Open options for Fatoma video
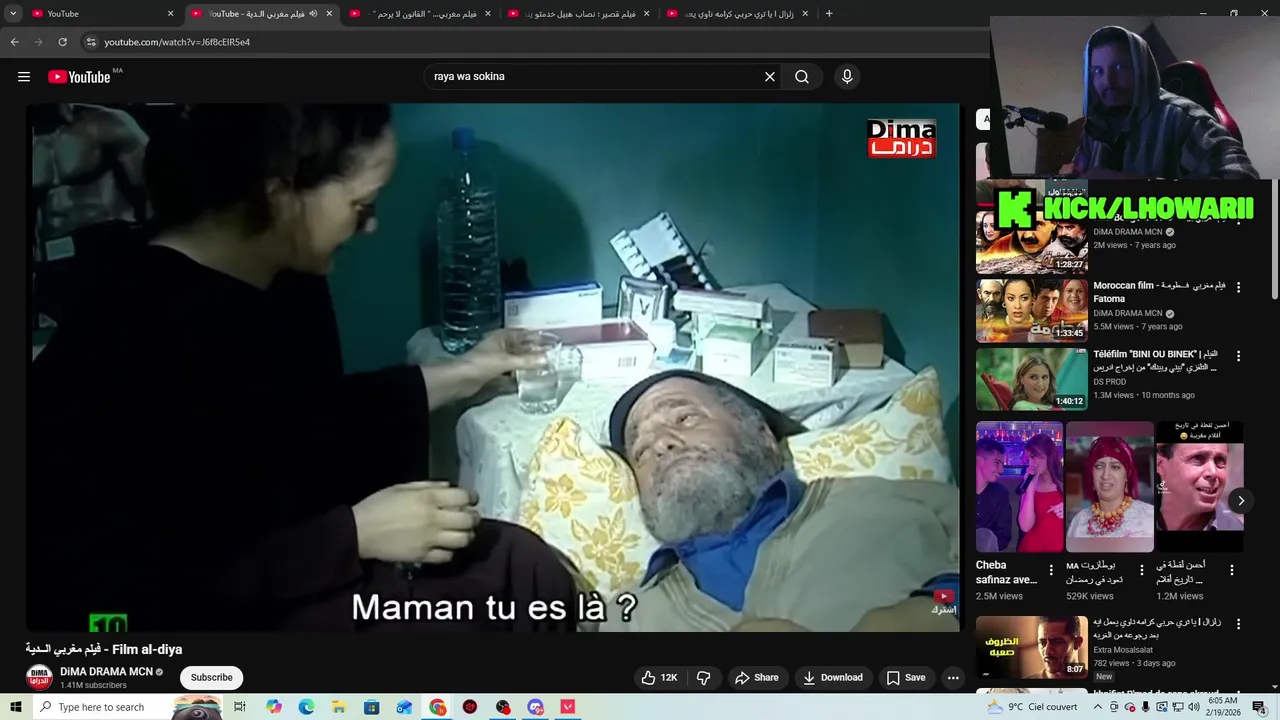 [1238, 287]
